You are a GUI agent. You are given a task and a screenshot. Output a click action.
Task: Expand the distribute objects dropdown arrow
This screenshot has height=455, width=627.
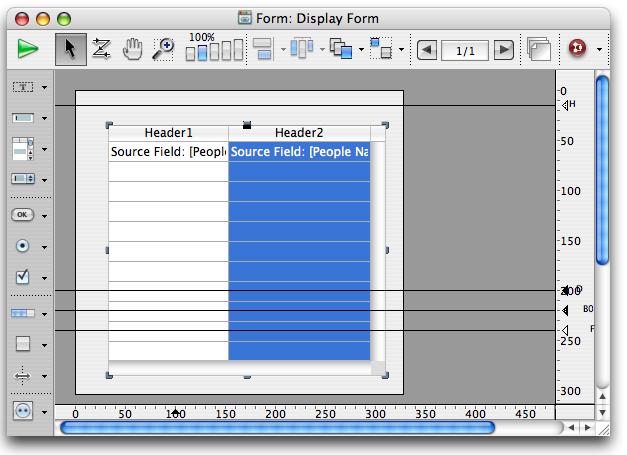(322, 49)
